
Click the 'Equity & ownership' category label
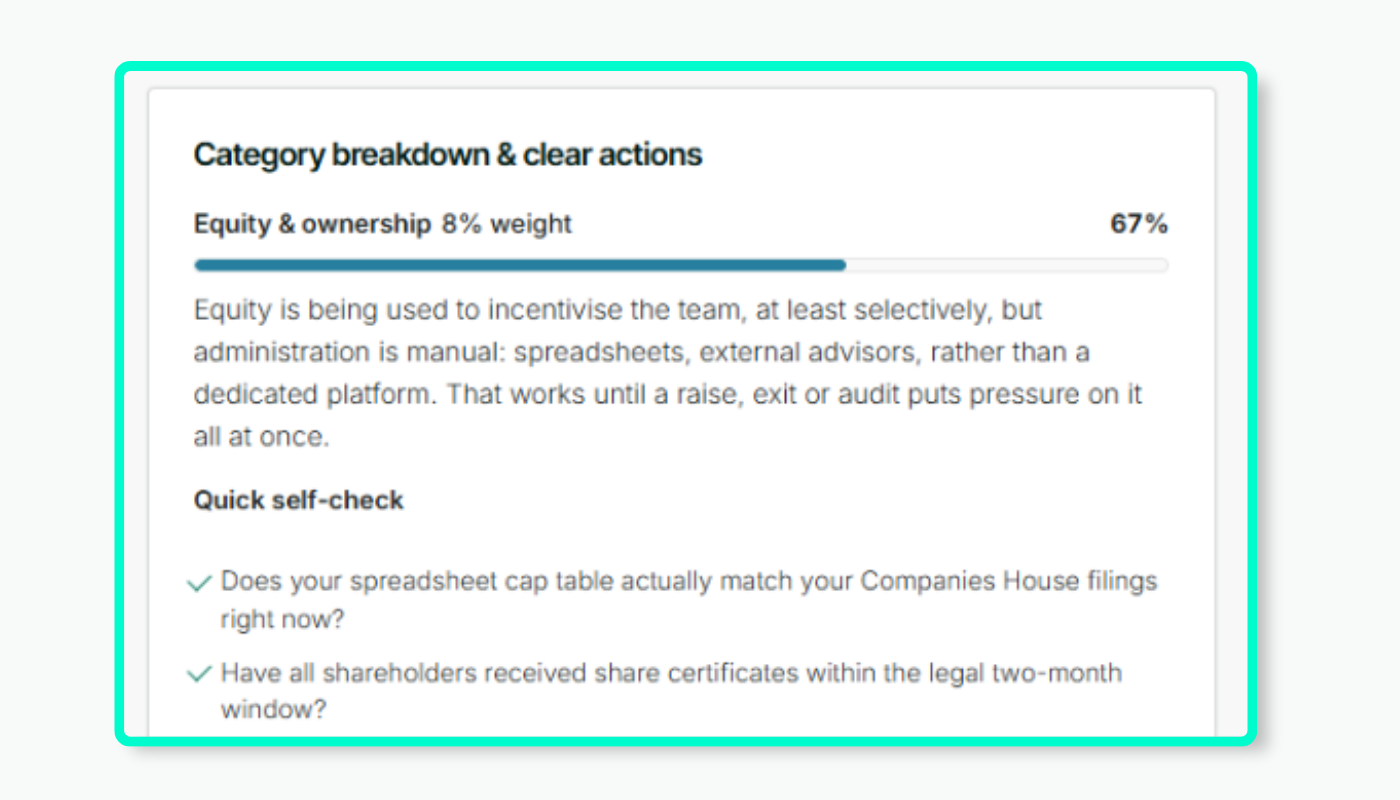(x=312, y=224)
